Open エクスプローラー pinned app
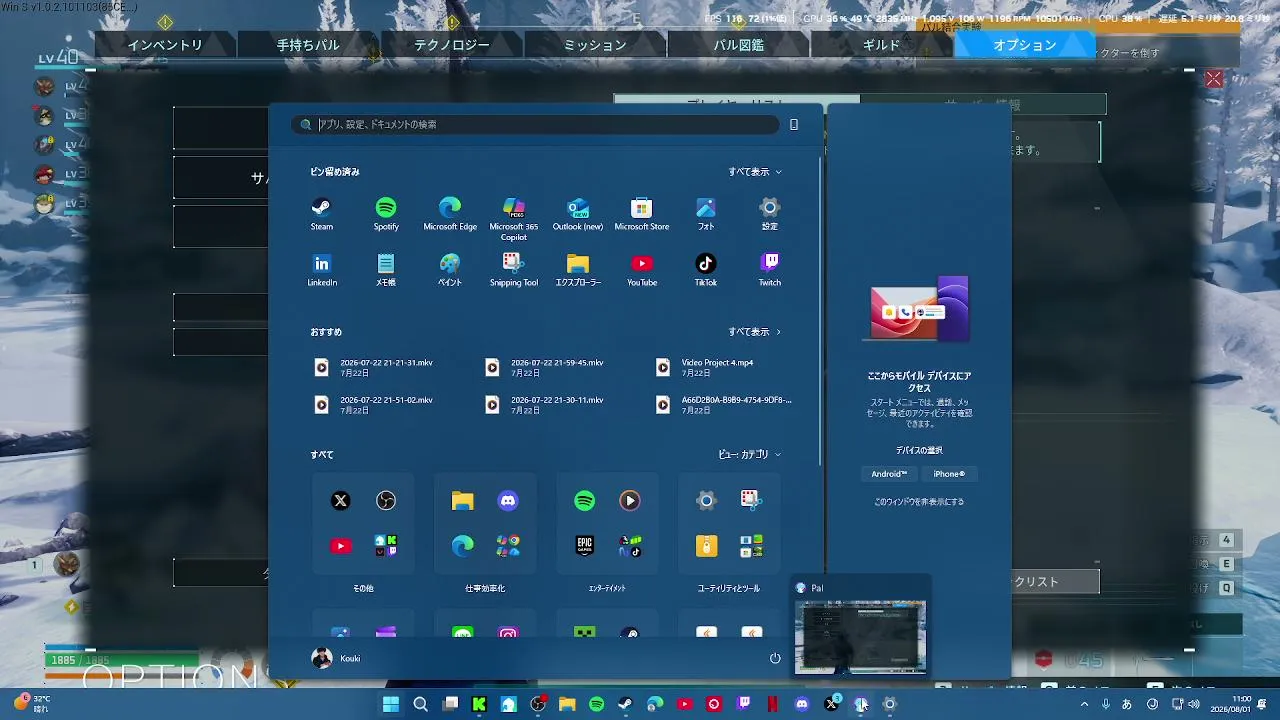 click(578, 270)
